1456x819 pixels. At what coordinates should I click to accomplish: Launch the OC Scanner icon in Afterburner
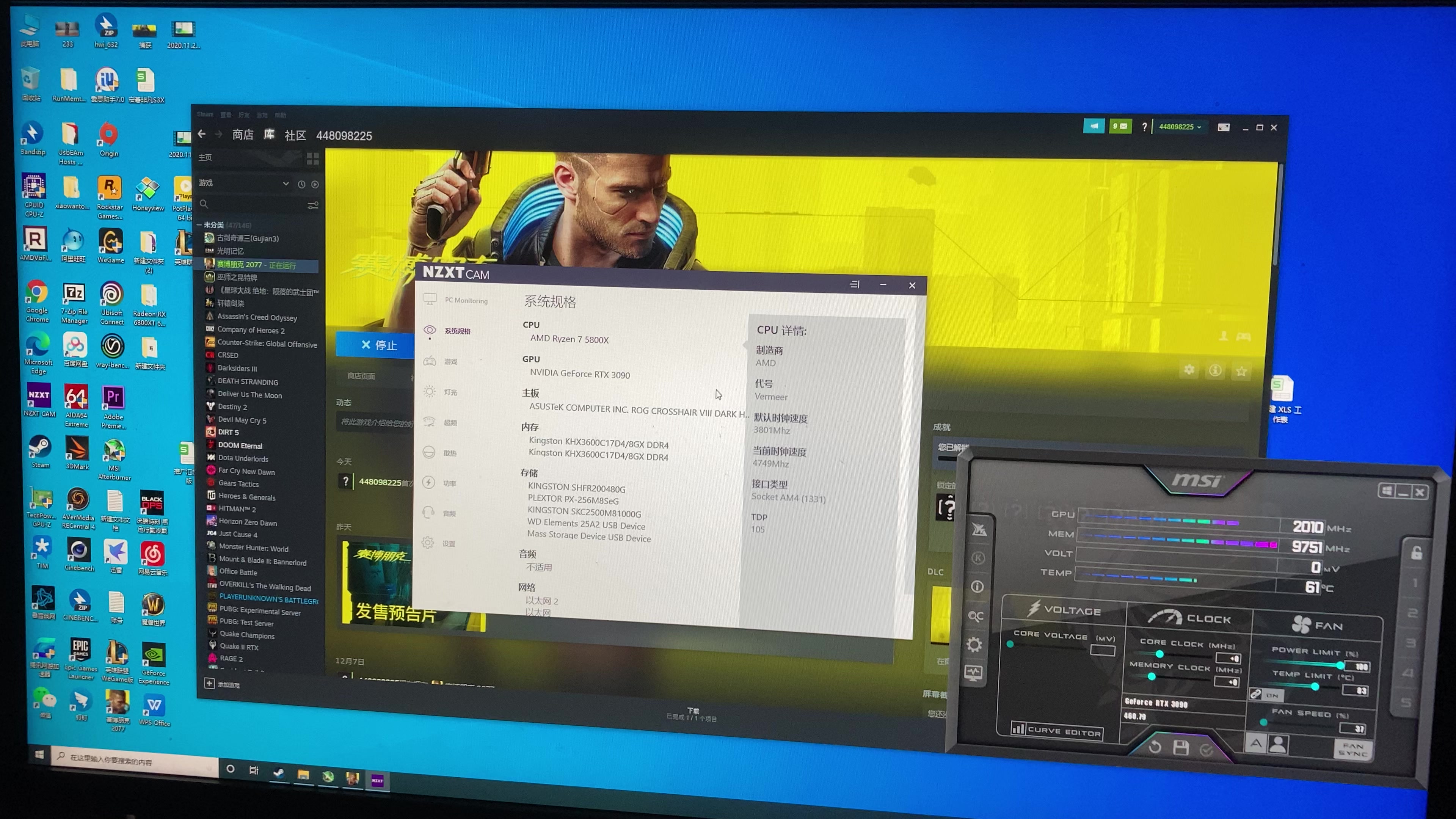(x=976, y=616)
